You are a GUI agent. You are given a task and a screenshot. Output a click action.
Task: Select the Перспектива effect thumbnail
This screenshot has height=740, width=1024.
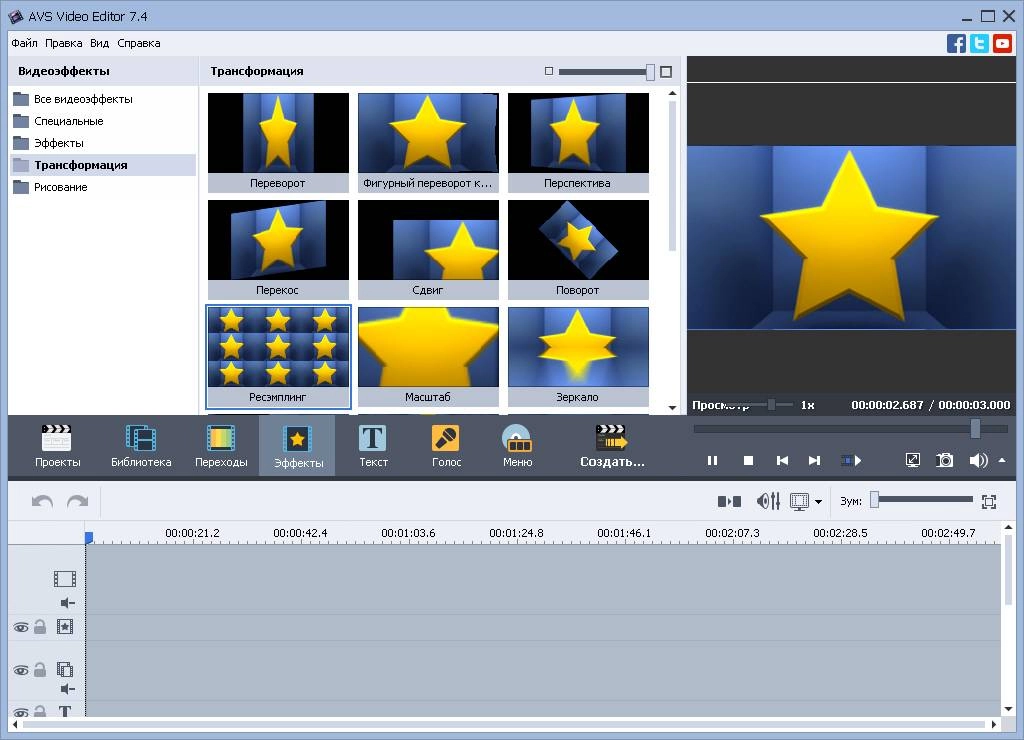[578, 142]
